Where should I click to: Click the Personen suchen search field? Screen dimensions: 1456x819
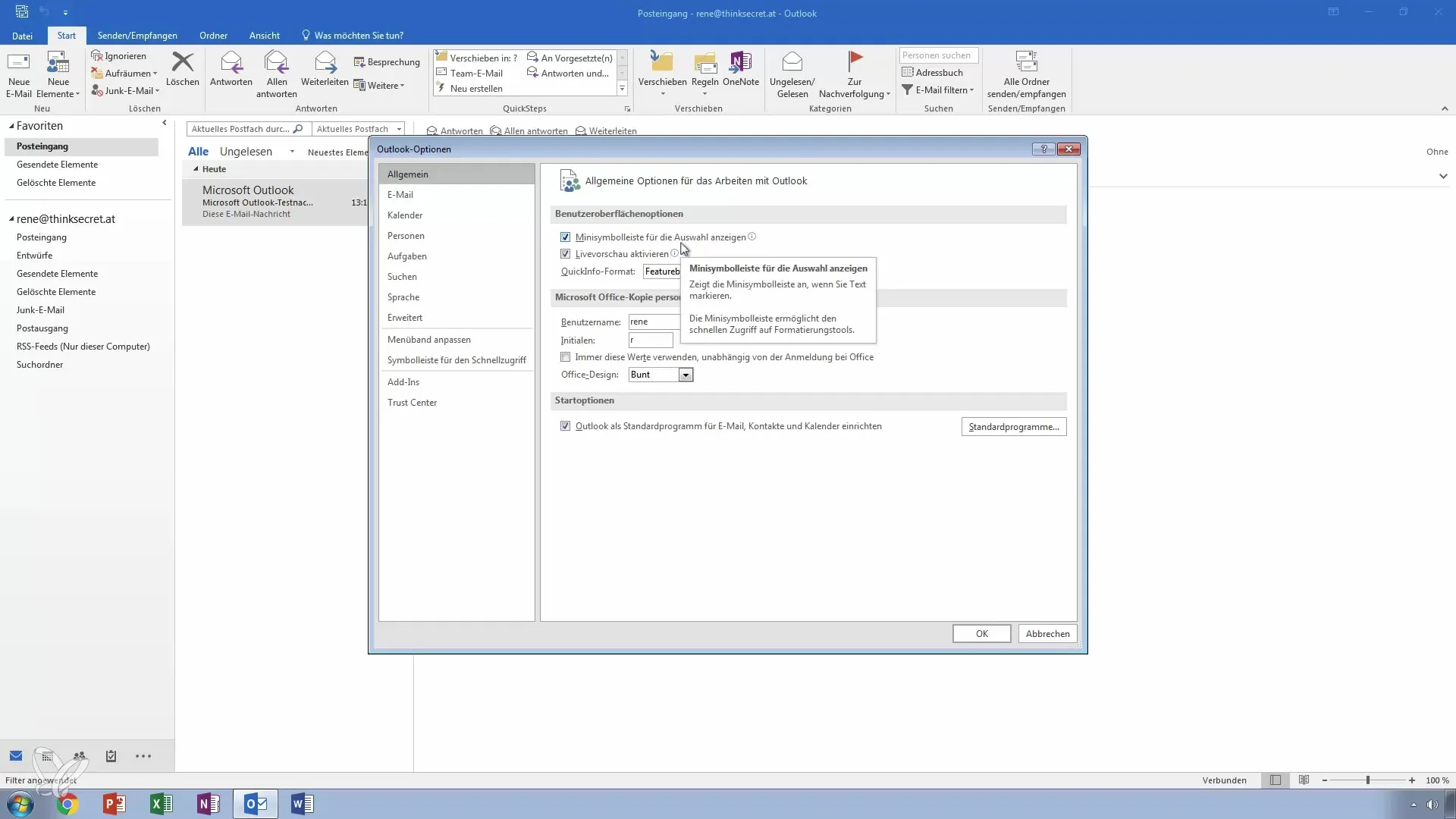[939, 55]
